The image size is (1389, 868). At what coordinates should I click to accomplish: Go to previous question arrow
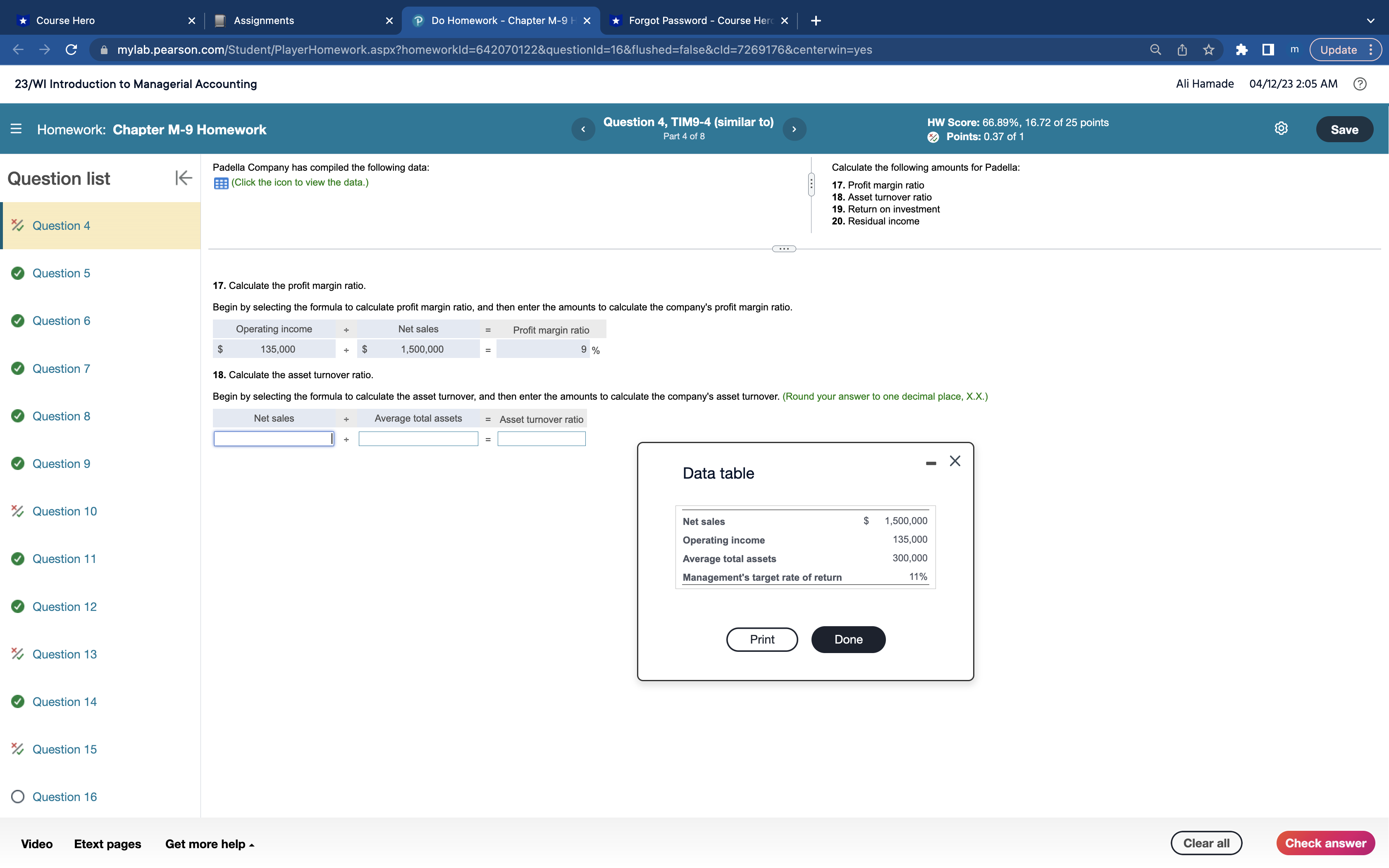tap(583, 129)
